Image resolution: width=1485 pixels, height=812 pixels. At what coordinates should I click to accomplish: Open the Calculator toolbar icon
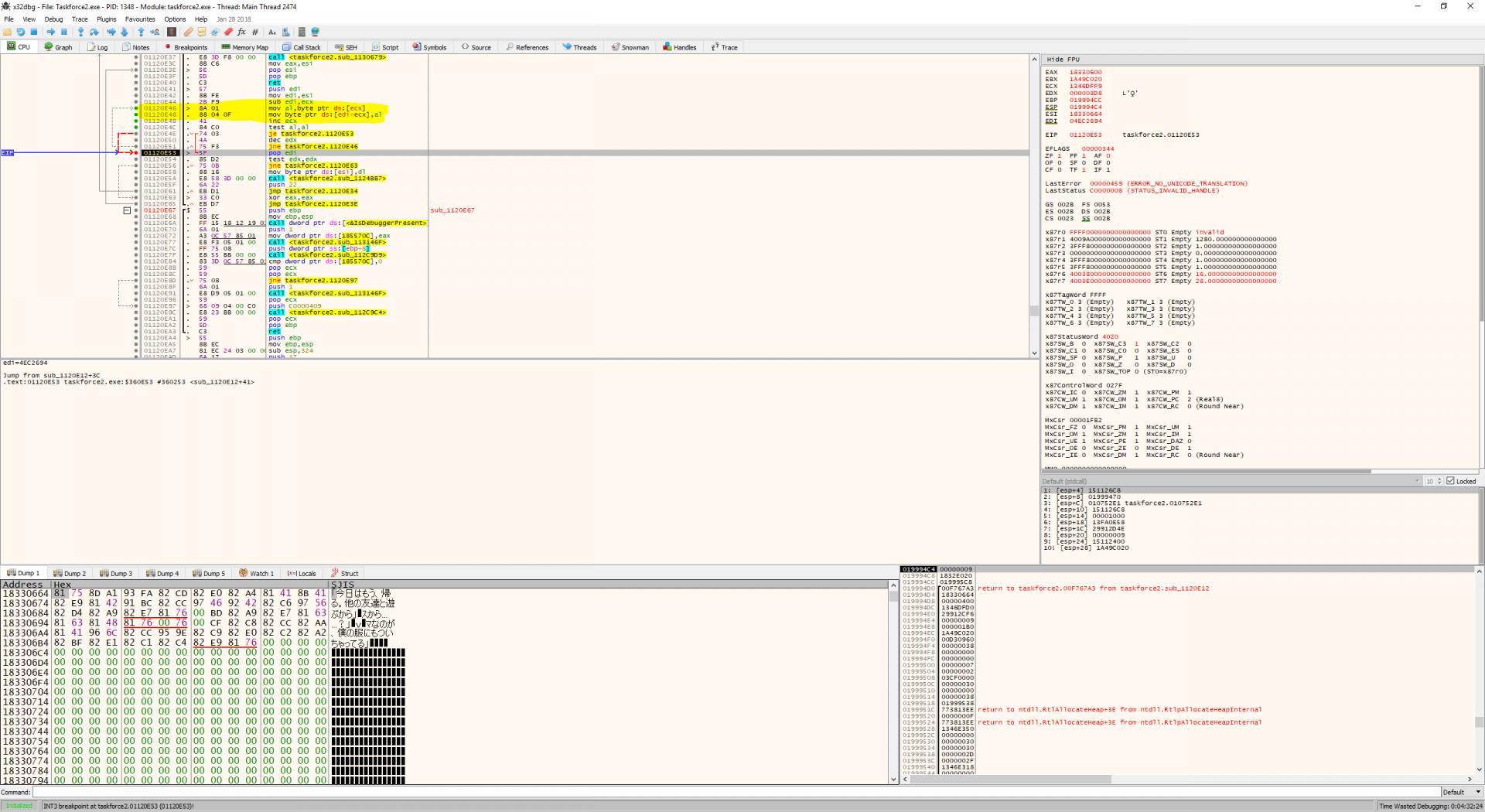(x=302, y=32)
